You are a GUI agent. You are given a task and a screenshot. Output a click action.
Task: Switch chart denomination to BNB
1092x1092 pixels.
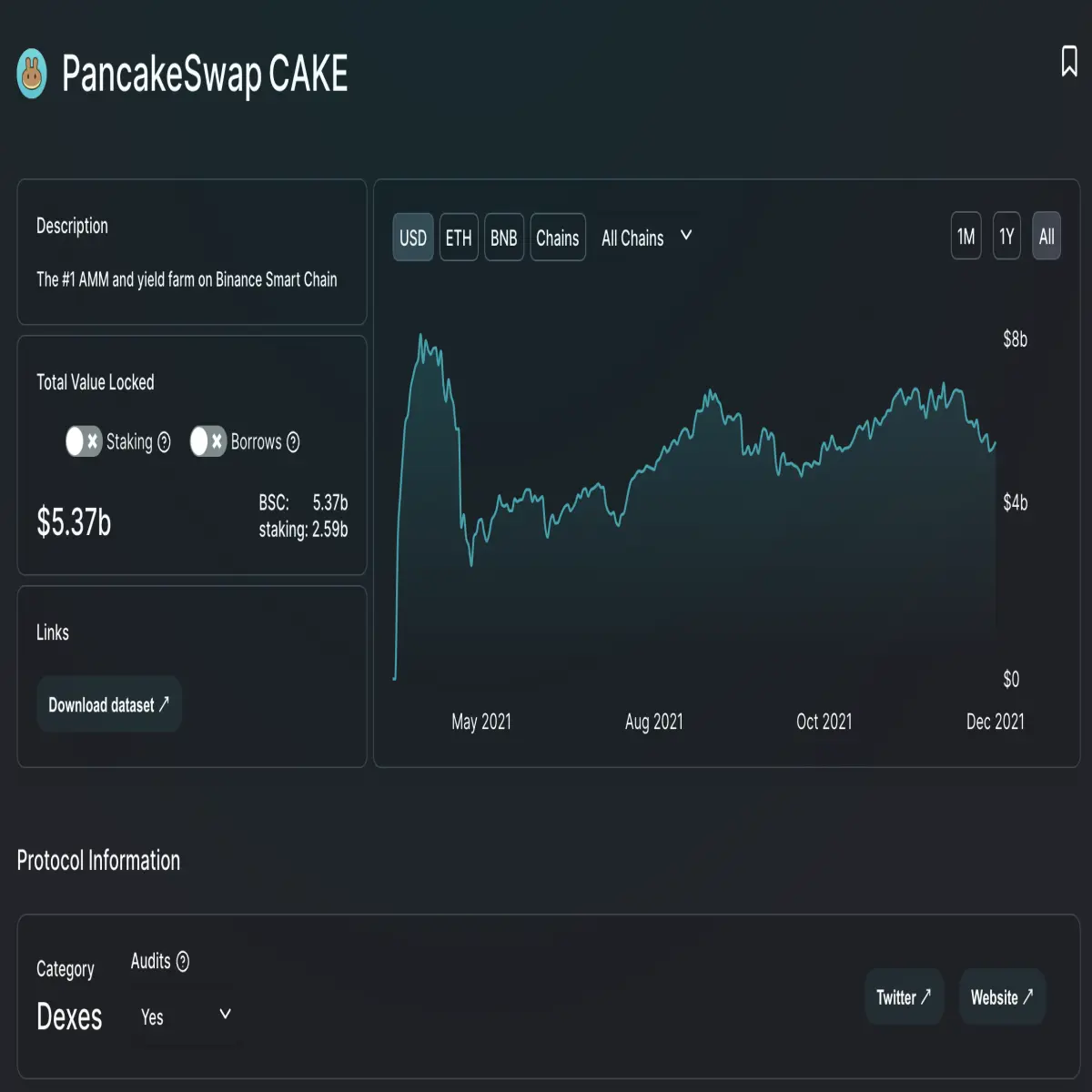[x=504, y=238]
